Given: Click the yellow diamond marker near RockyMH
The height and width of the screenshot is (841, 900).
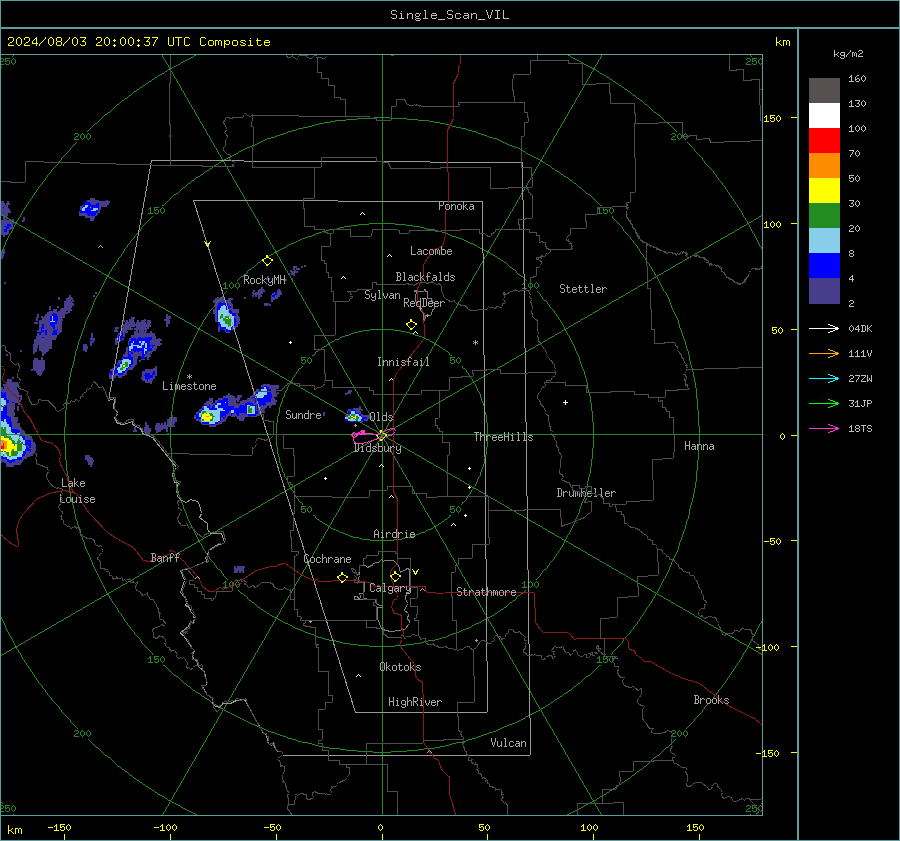Looking at the screenshot, I should 267,261.
